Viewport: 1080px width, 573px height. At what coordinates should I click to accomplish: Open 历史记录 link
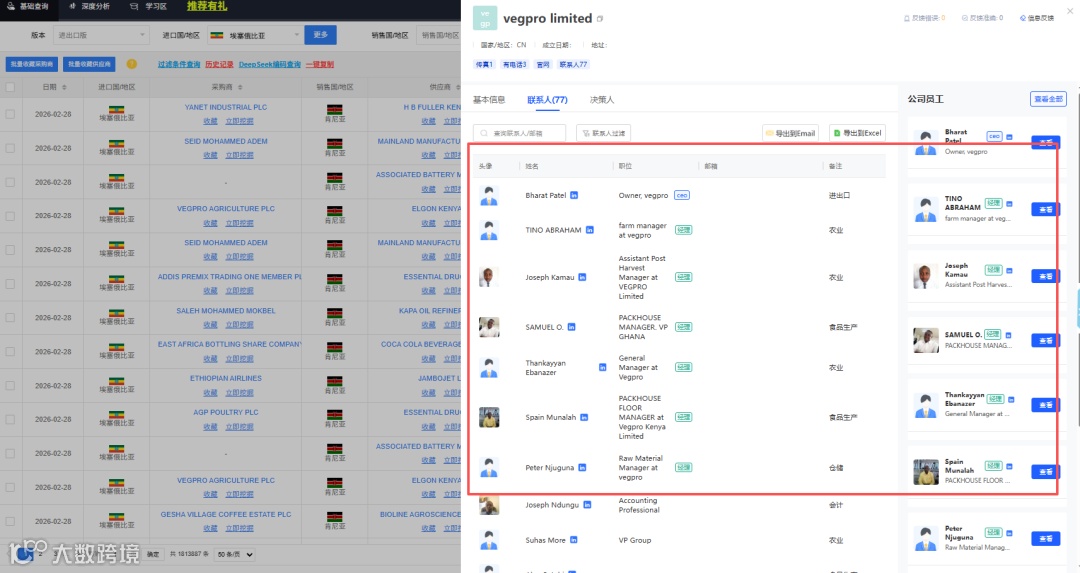pyautogui.click(x=219, y=64)
